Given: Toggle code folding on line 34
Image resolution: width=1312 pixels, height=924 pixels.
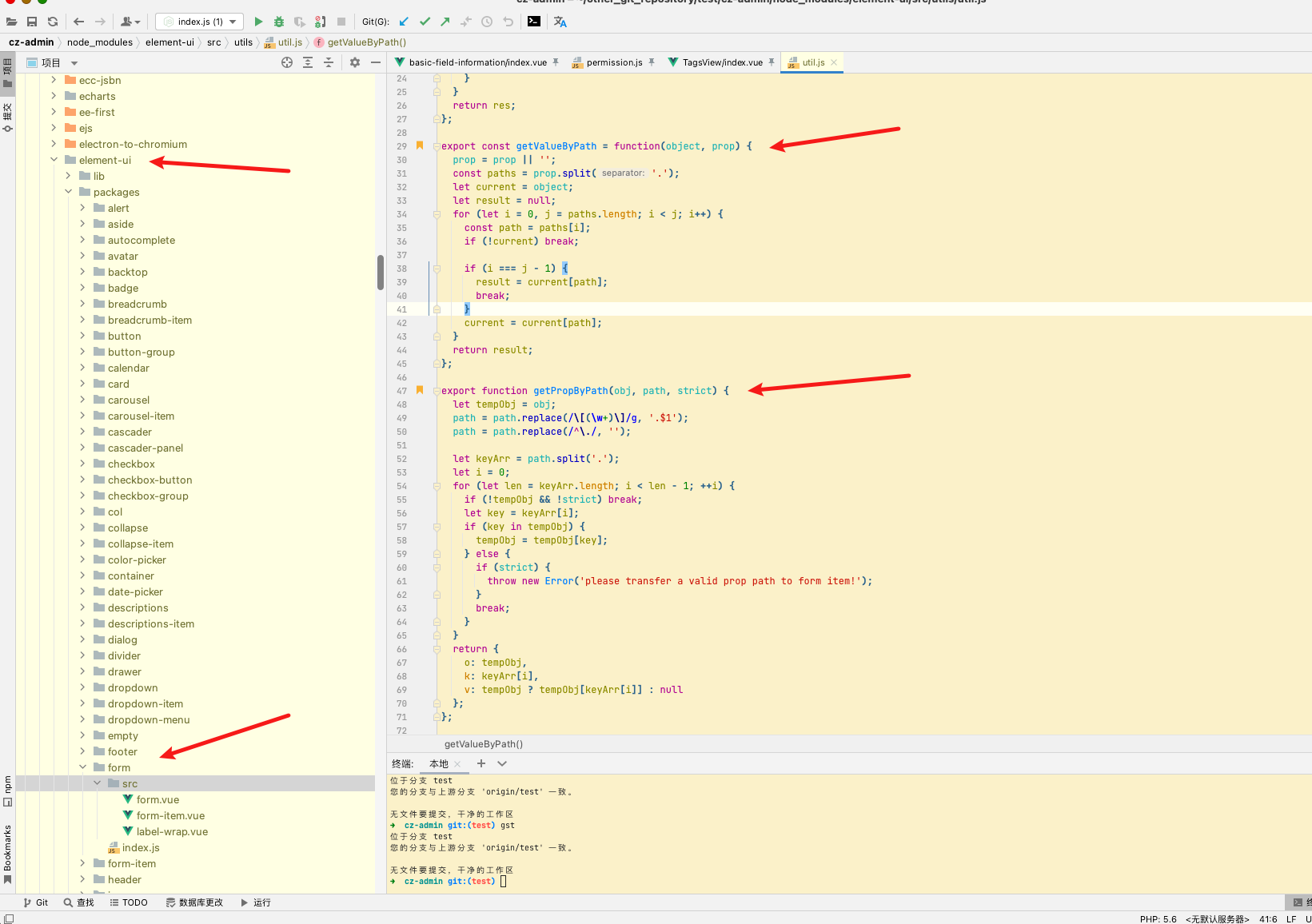Looking at the screenshot, I should coord(437,214).
